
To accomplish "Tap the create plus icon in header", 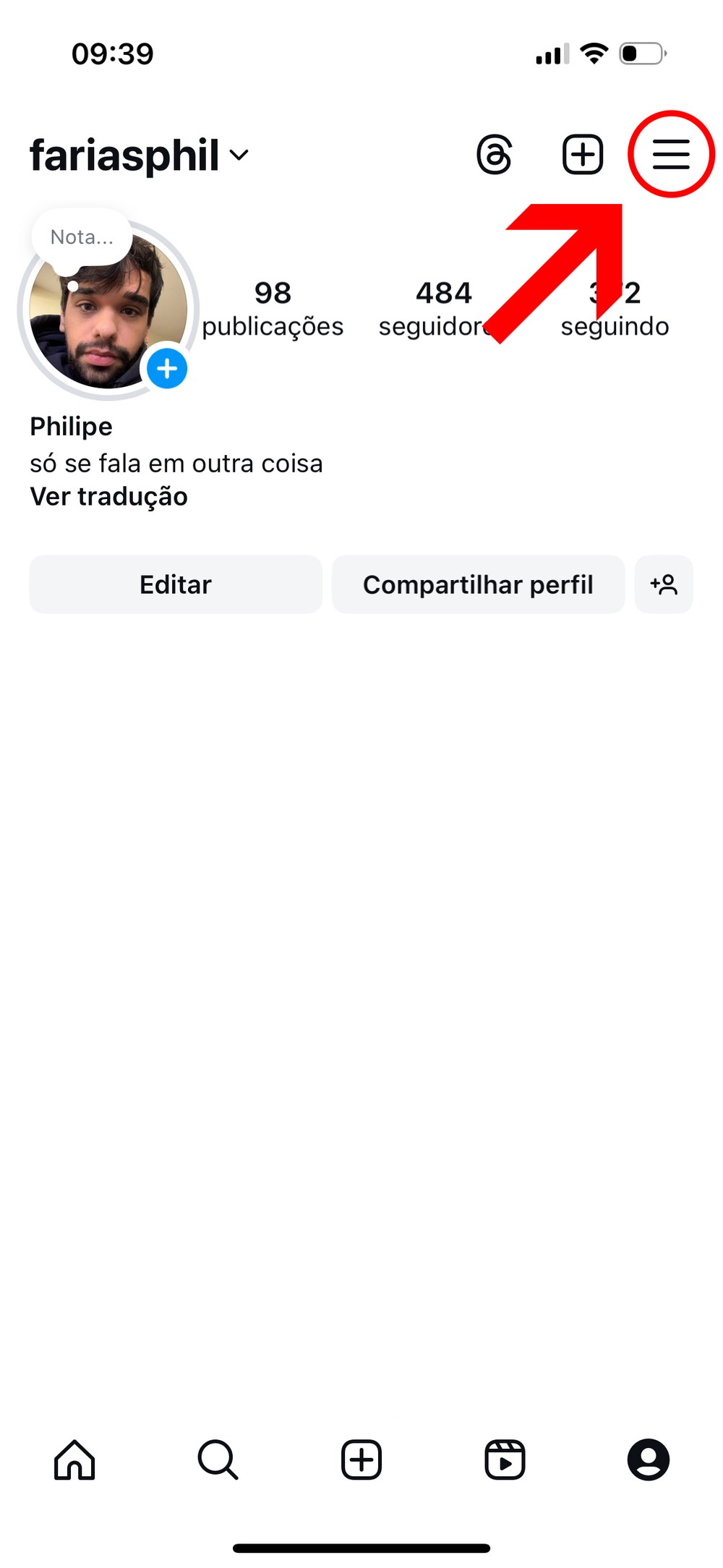I will pyautogui.click(x=583, y=154).
